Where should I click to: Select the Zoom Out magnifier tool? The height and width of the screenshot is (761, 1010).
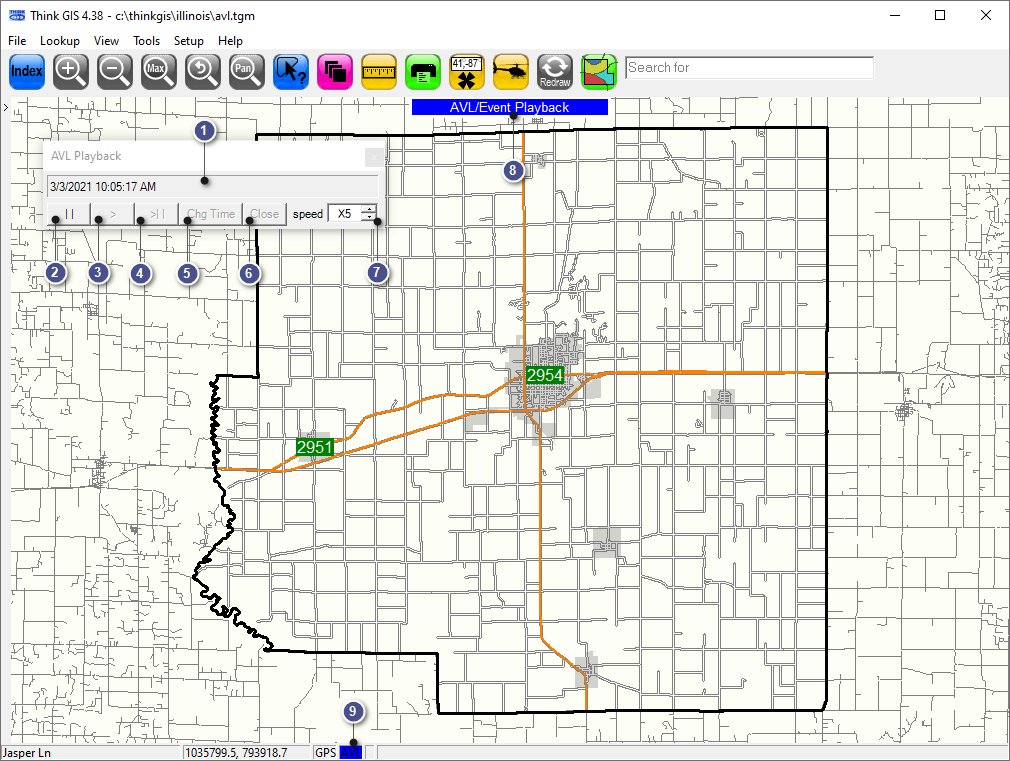pos(115,72)
